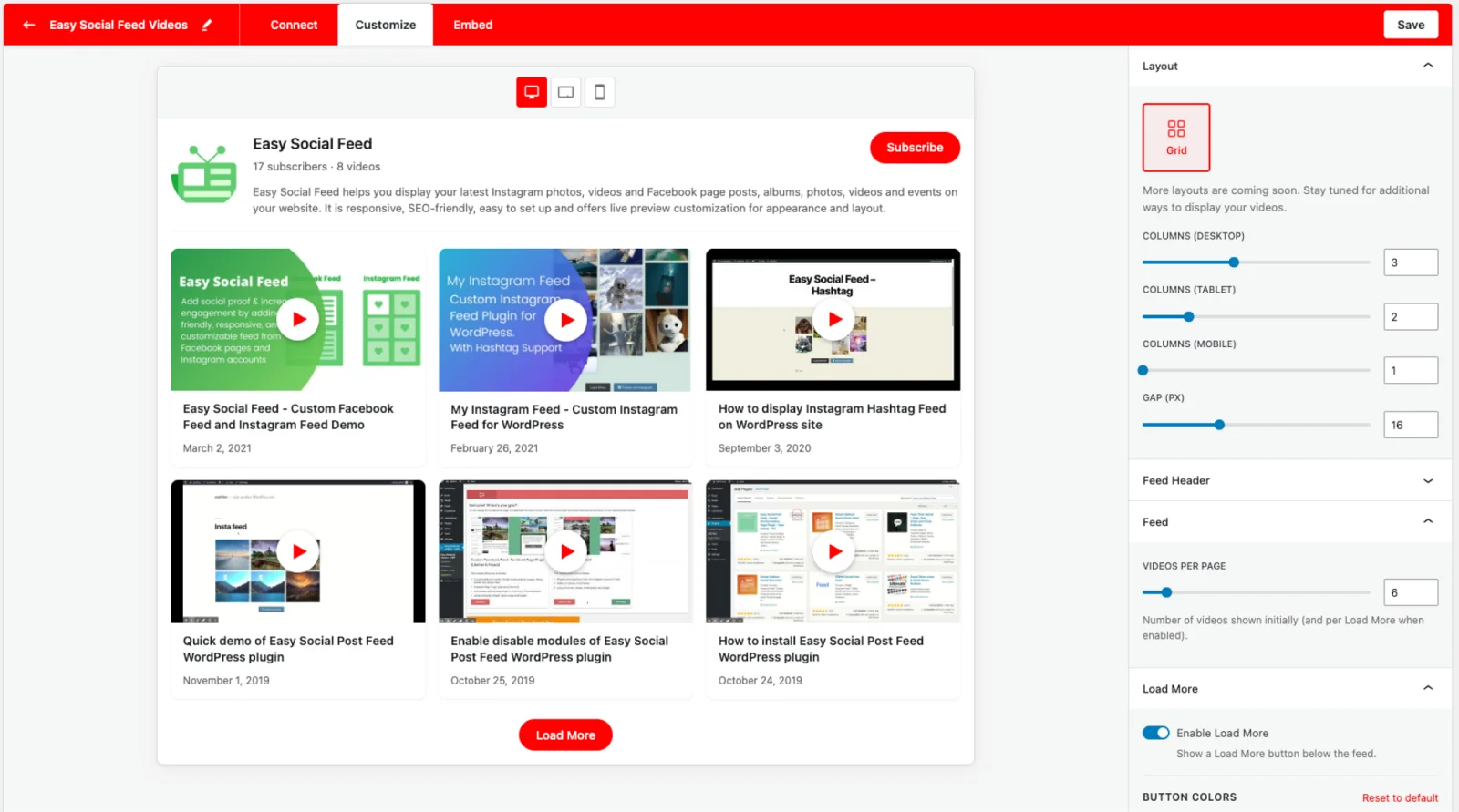Open 'How to install Easy Social Post Feed' title
The width and height of the screenshot is (1459, 812).
coord(821,649)
